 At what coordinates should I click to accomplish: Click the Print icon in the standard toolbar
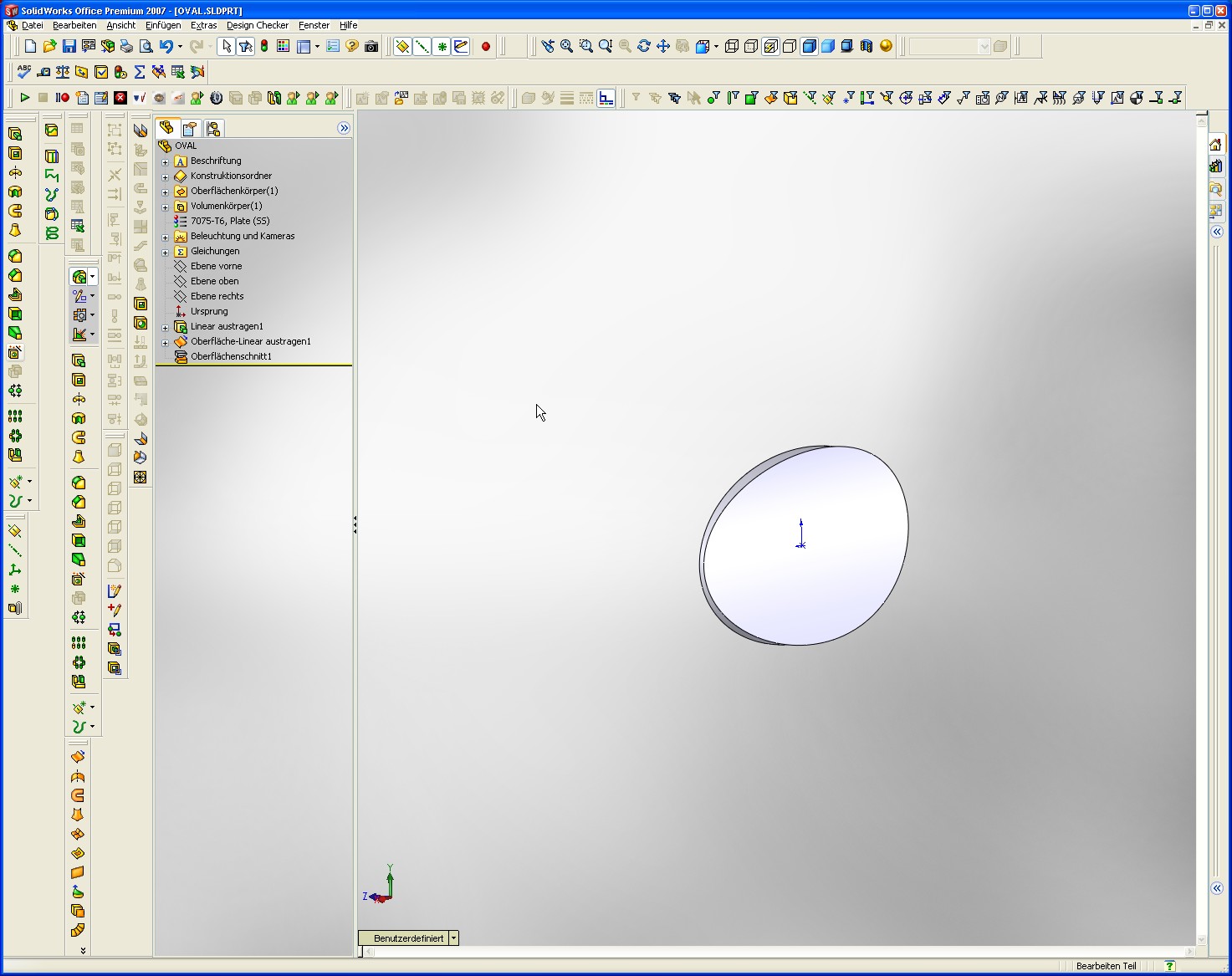127,46
